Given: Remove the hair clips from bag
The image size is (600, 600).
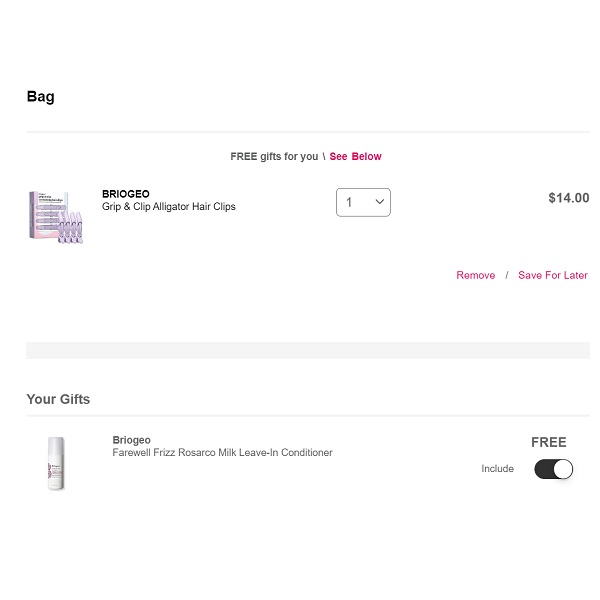Looking at the screenshot, I should pyautogui.click(x=475, y=275).
